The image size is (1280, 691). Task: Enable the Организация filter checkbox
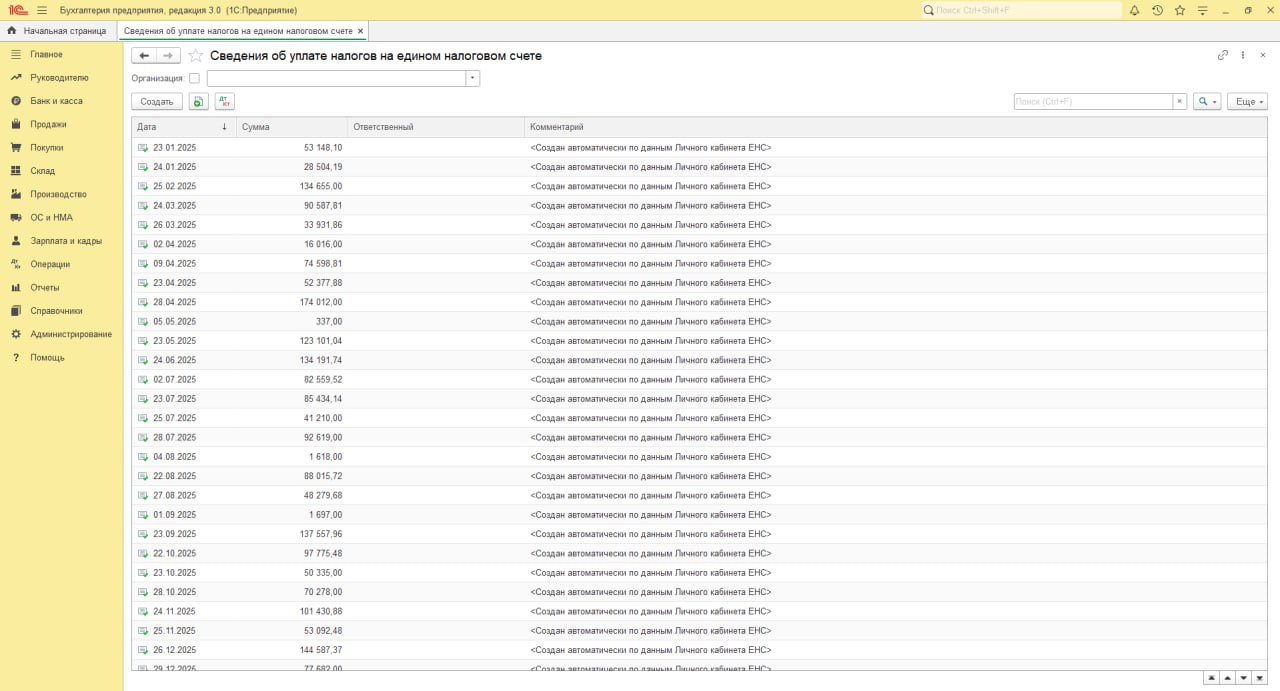pyautogui.click(x=194, y=78)
